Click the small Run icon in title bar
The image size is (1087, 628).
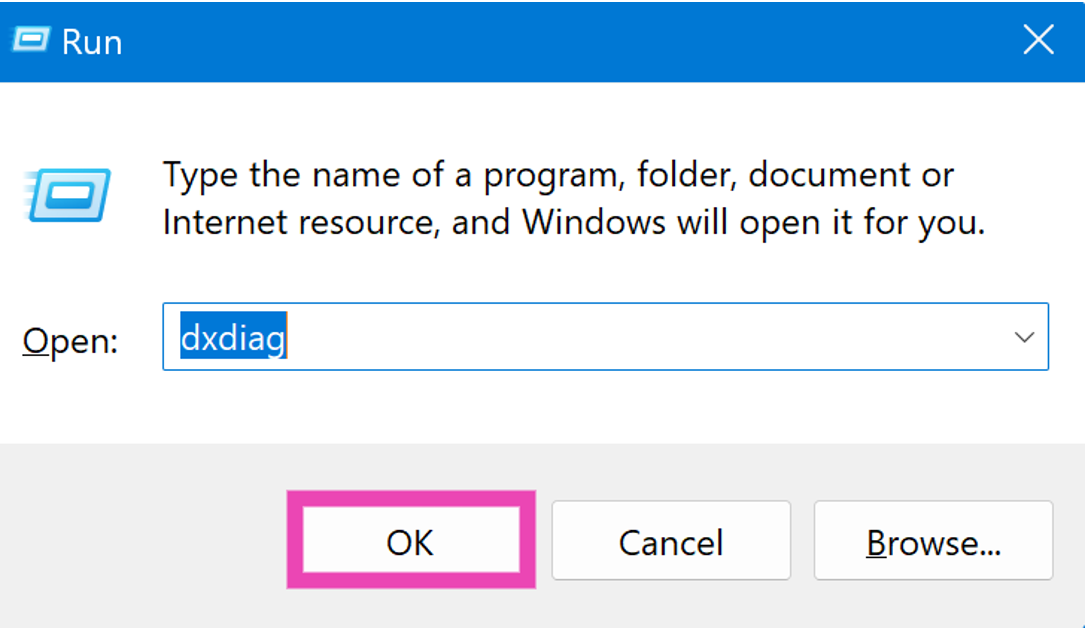tap(28, 41)
